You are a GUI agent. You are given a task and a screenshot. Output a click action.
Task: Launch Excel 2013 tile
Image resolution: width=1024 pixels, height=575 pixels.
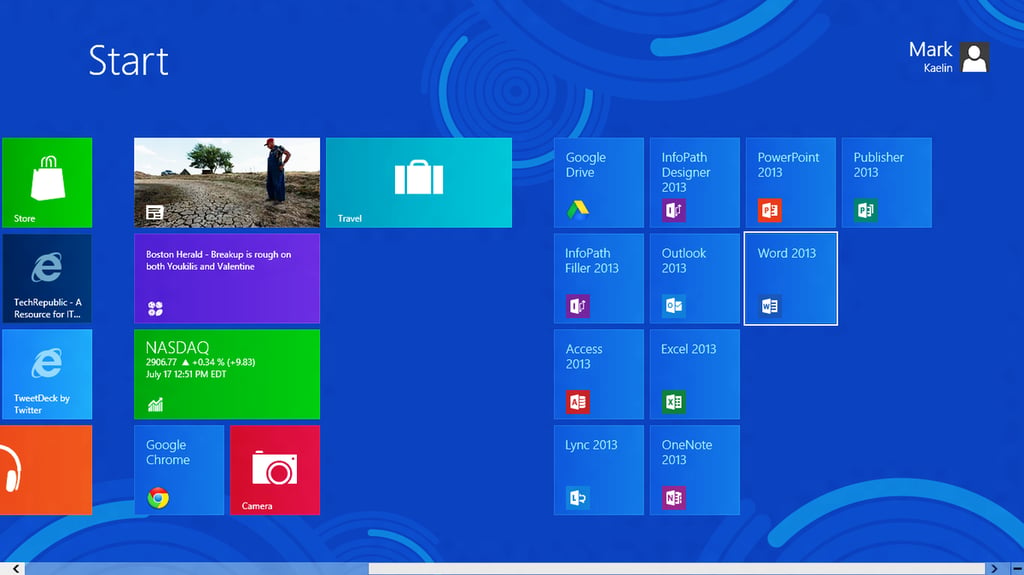click(695, 374)
